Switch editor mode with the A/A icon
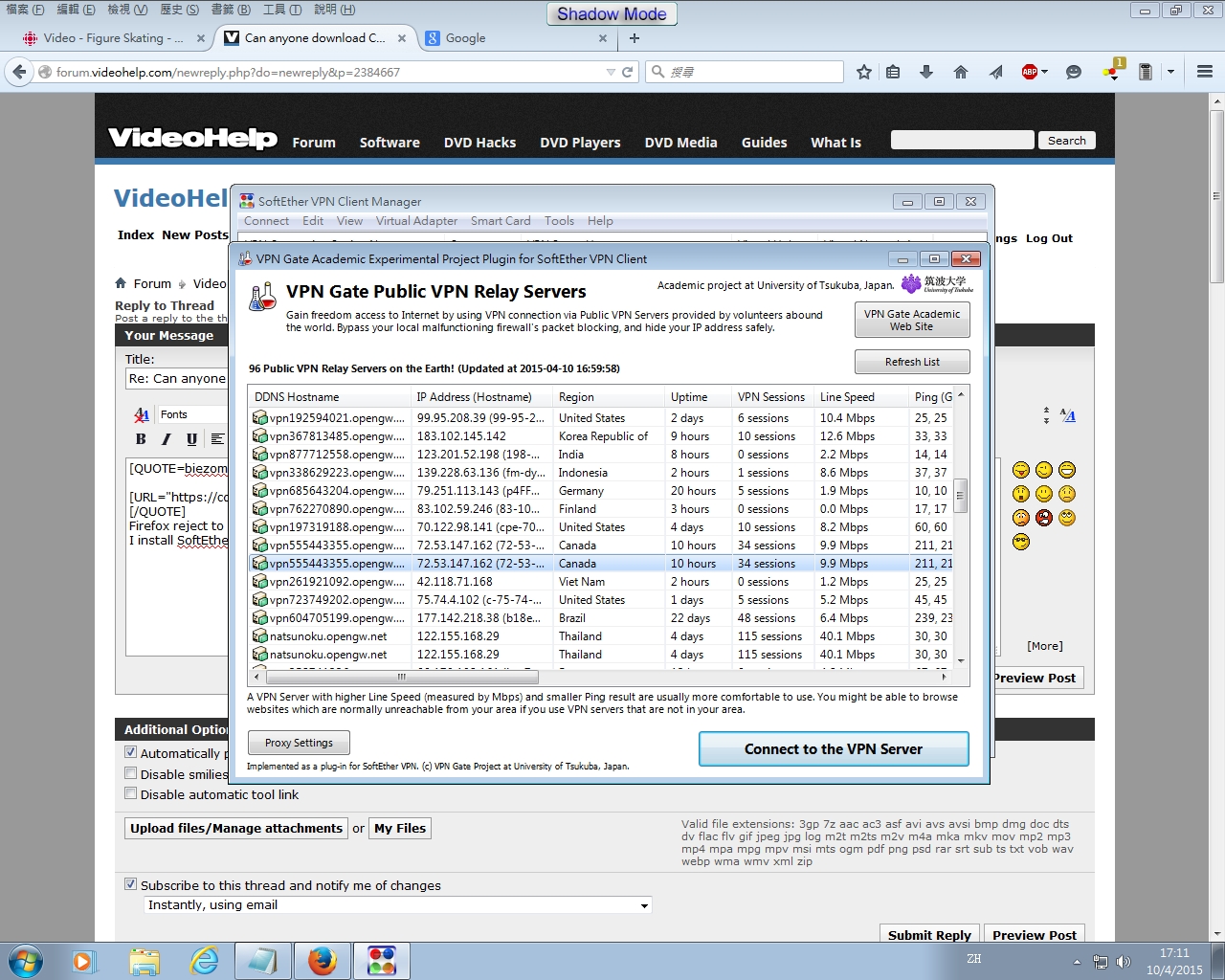Screen dimensions: 1225x980 click(1068, 415)
